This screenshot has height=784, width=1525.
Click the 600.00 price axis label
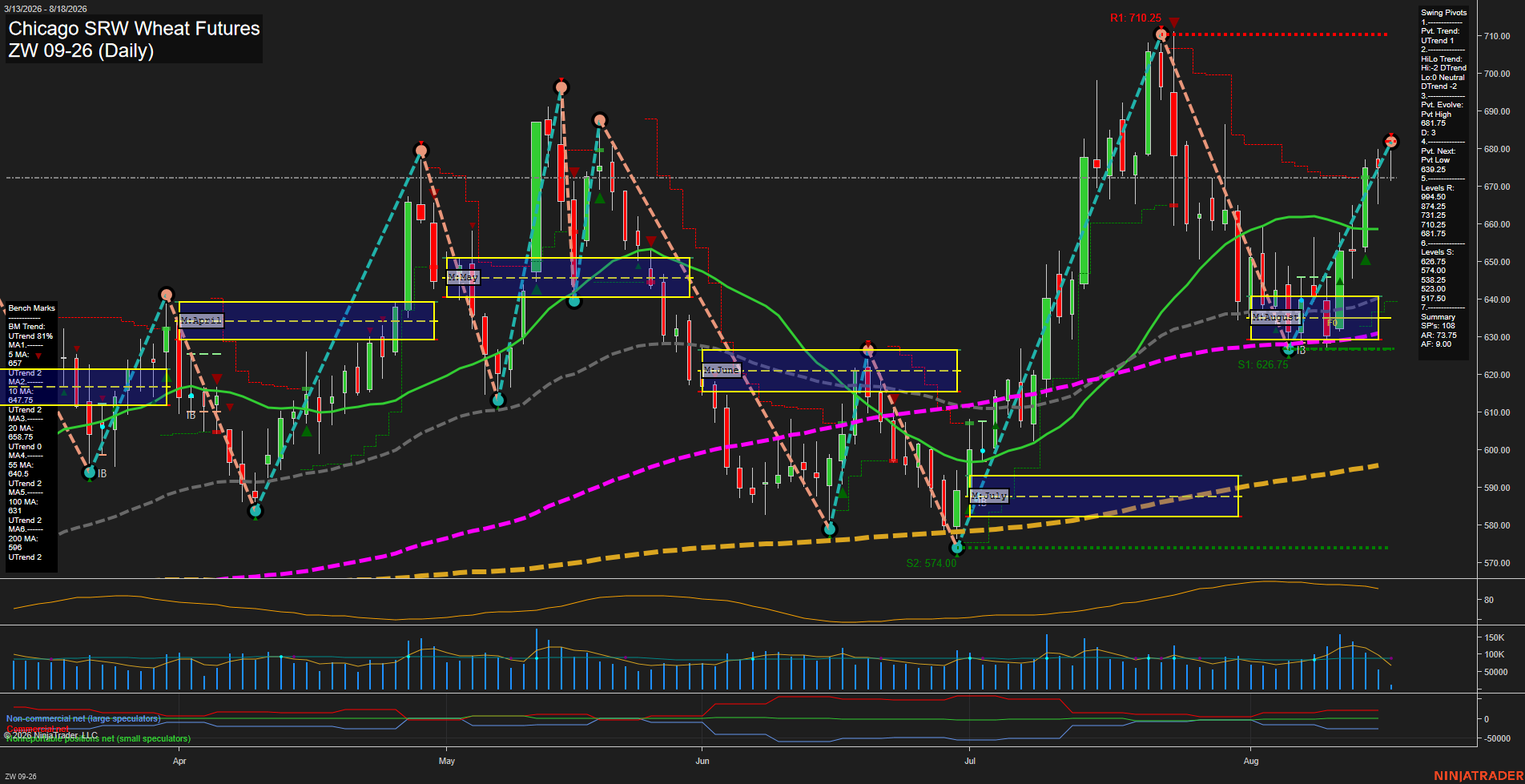click(1497, 450)
